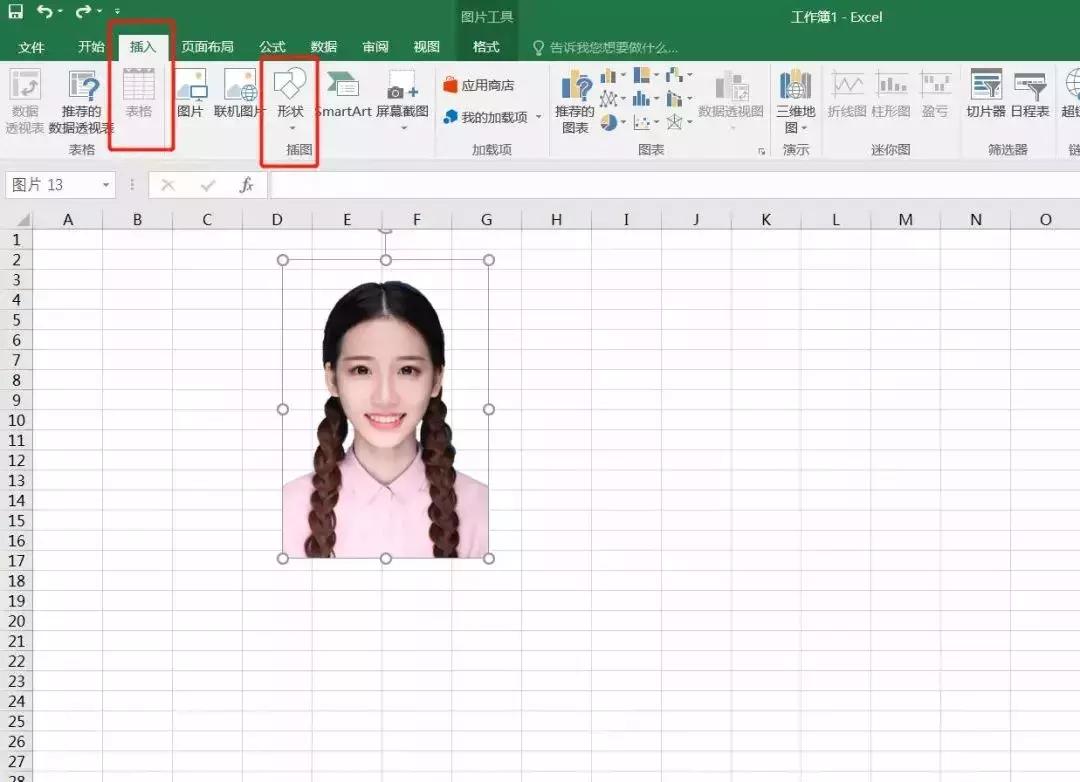Click 联机图片 online pictures icon

coord(240,97)
